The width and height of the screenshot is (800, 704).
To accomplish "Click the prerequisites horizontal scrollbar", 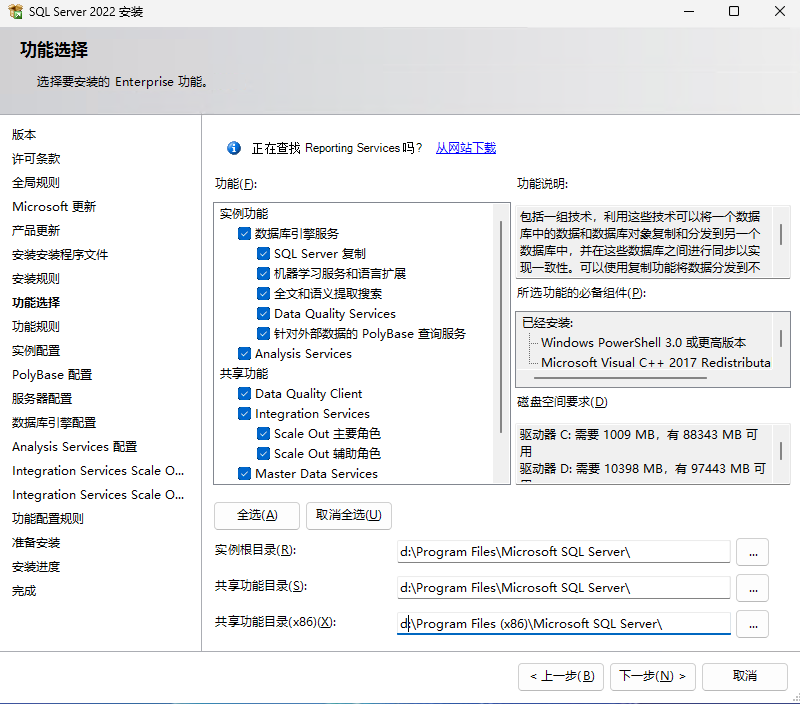I will tap(620, 378).
